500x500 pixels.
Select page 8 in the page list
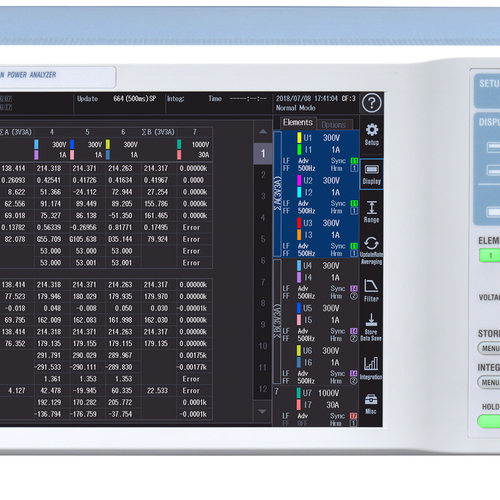tap(263, 303)
